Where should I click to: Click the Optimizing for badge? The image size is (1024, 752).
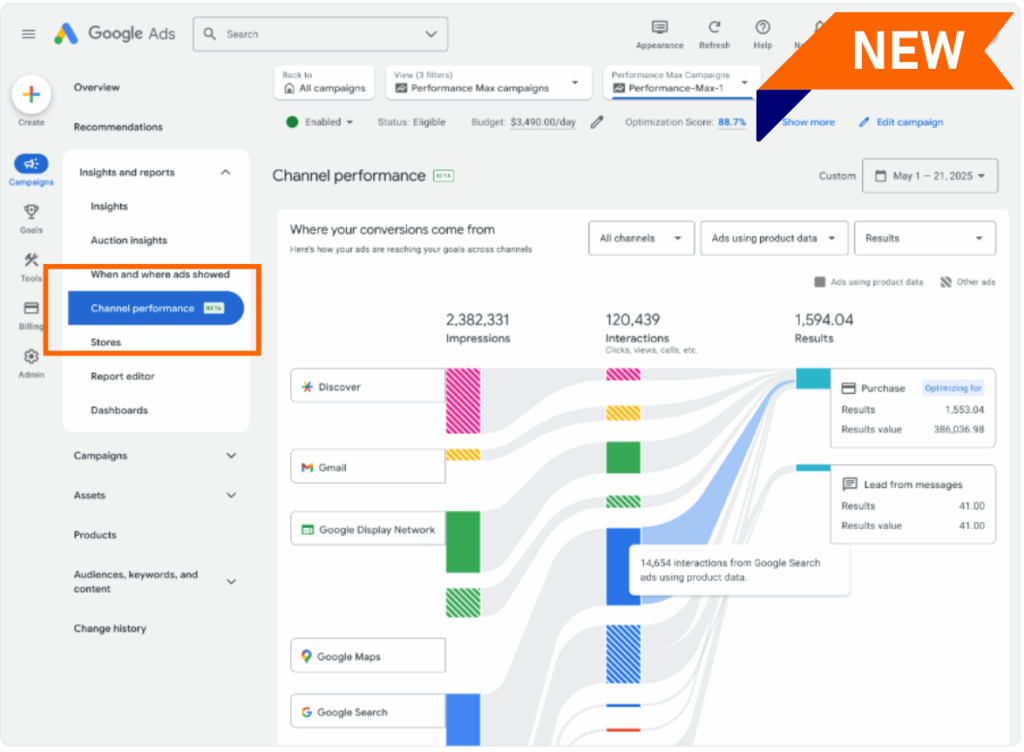pyautogui.click(x=953, y=388)
